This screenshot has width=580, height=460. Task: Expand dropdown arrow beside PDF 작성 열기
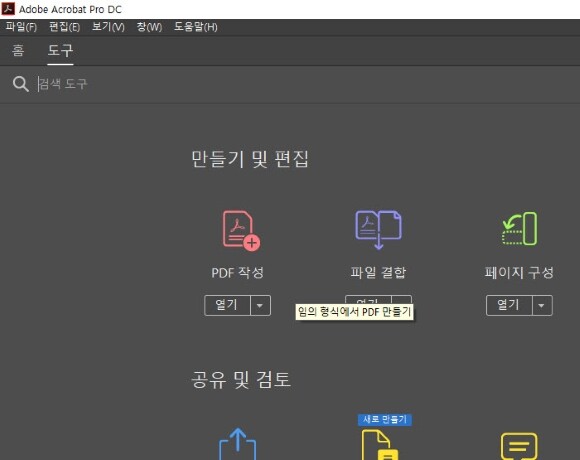(x=260, y=305)
